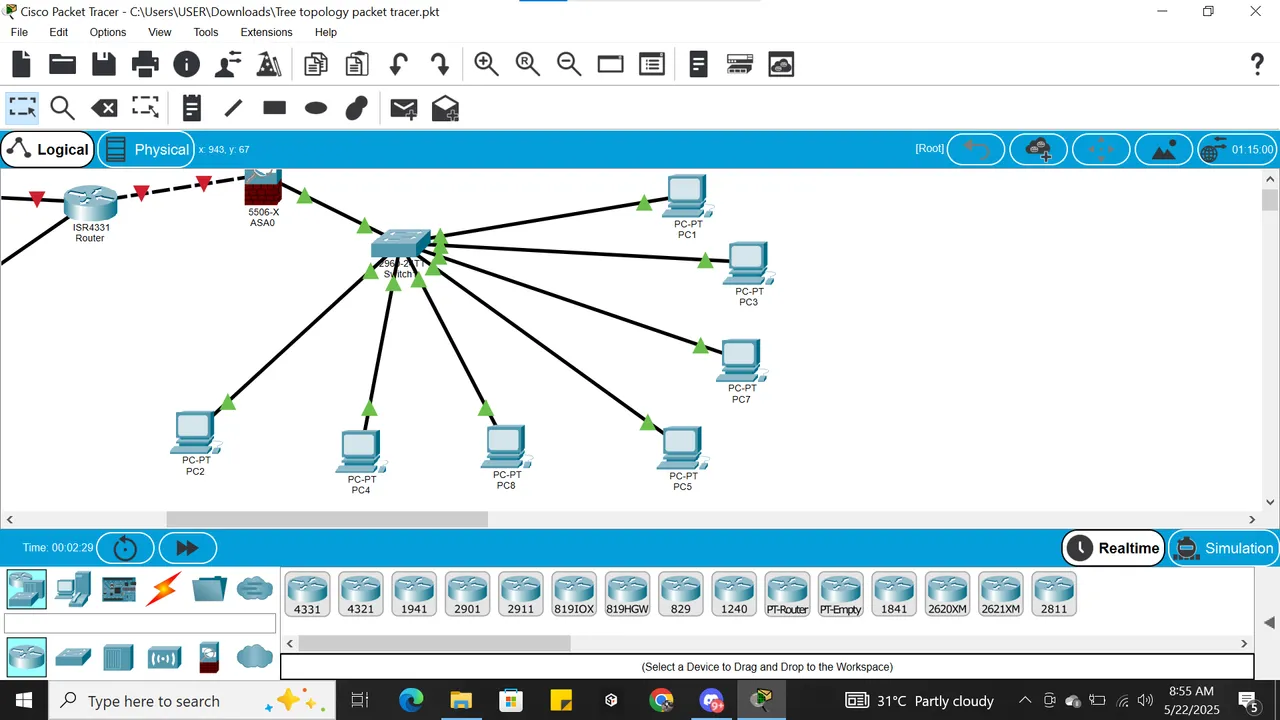Image resolution: width=1280 pixels, height=720 pixels.
Task: Open Microsoft Edge from the taskbar
Action: (x=411, y=700)
